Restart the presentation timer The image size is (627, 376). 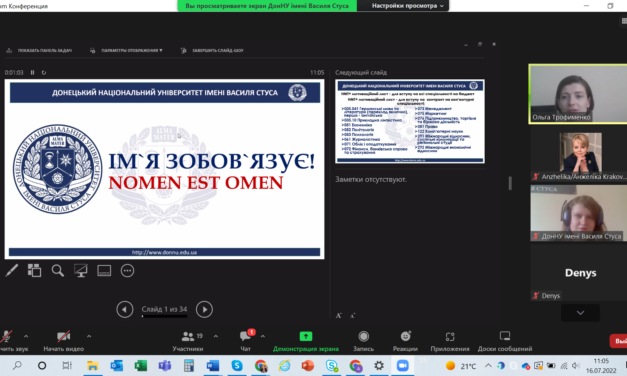[x=44, y=72]
